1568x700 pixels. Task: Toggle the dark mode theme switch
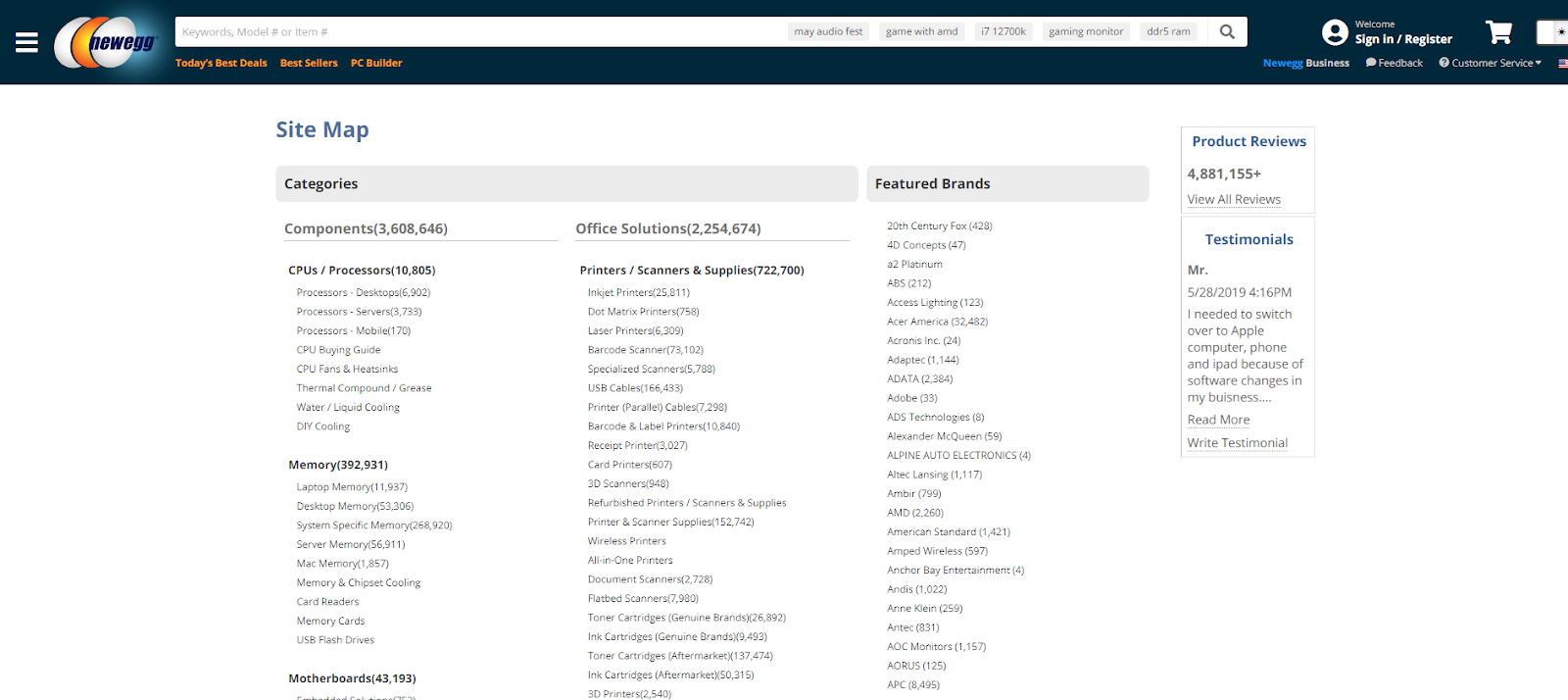pos(1554,32)
